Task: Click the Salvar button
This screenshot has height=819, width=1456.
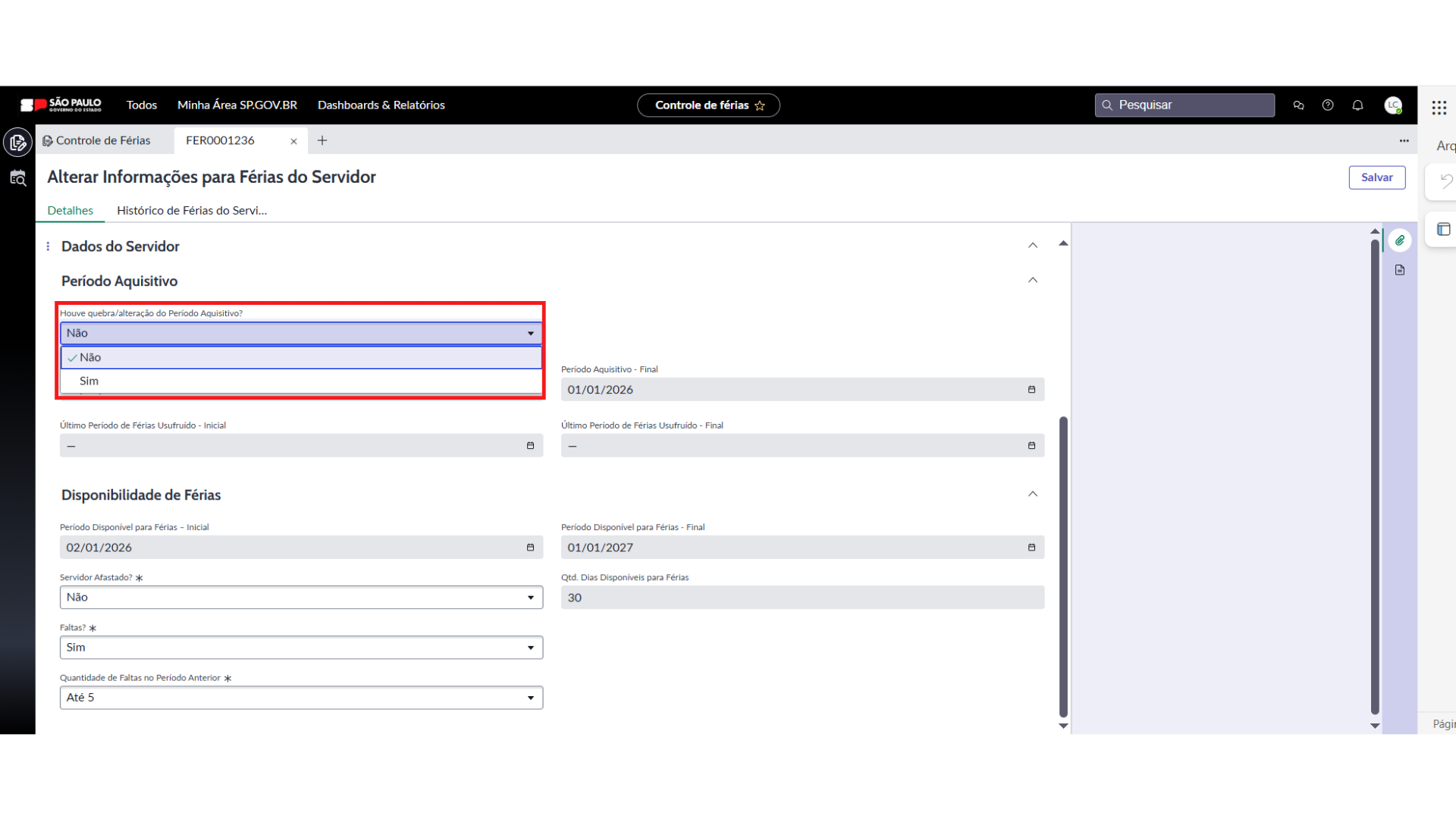Action: pos(1376,177)
